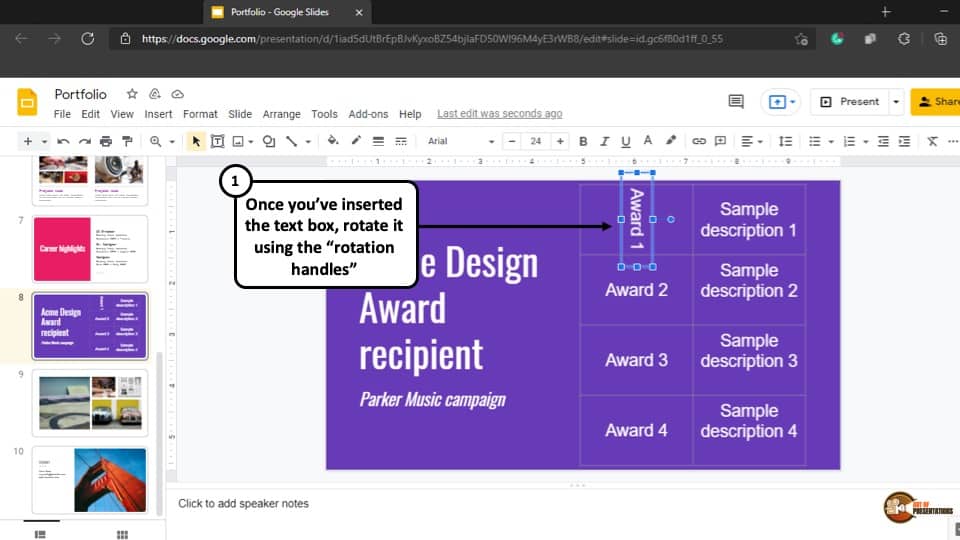Open the fill color bucket
960x540 pixels.
point(333,141)
